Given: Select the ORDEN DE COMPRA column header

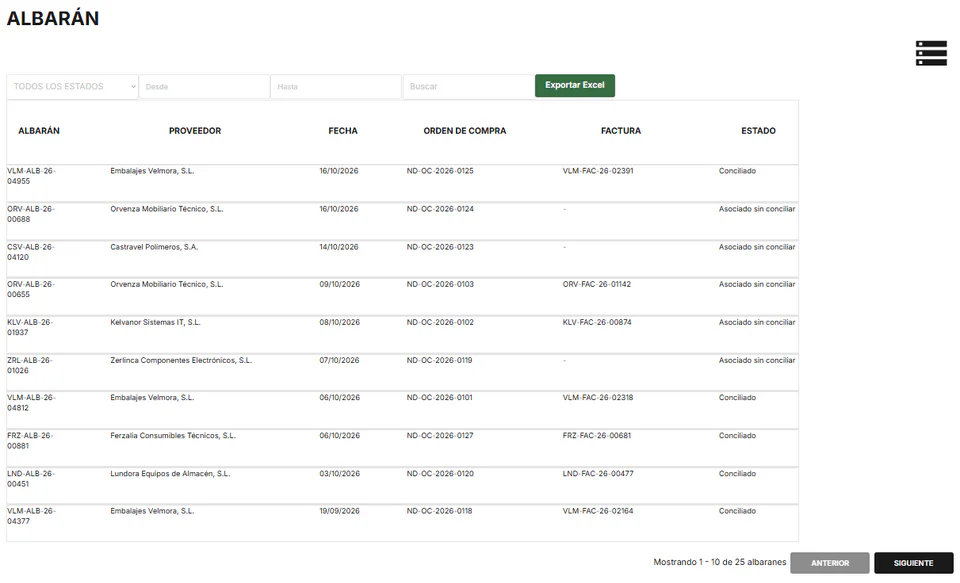Looking at the screenshot, I should click(465, 131).
